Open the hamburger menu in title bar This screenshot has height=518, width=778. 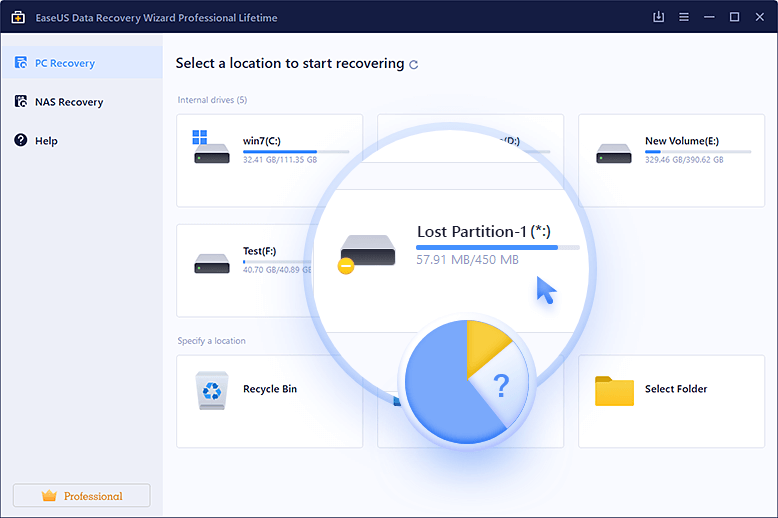click(683, 17)
